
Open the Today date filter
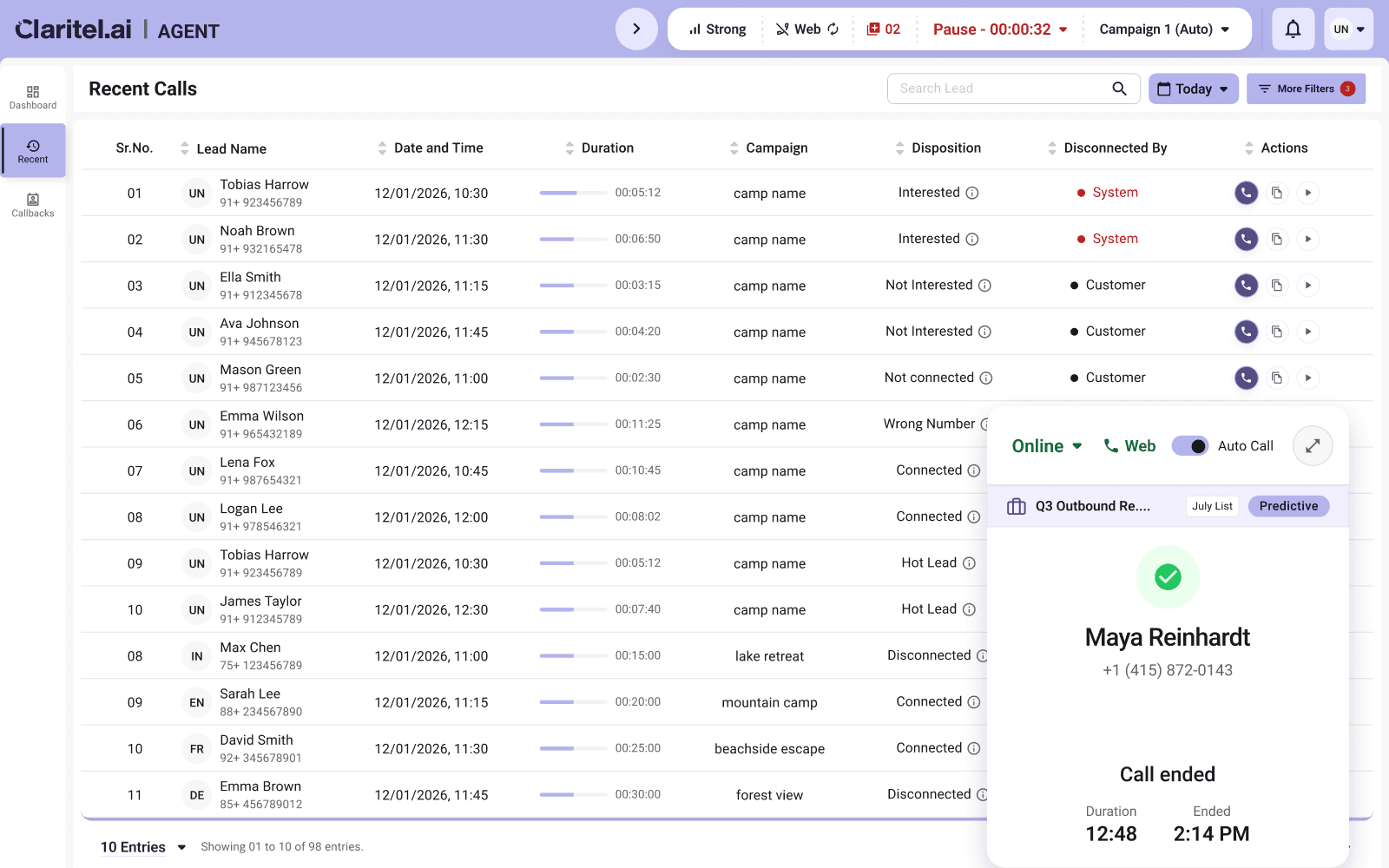pyautogui.click(x=1193, y=89)
